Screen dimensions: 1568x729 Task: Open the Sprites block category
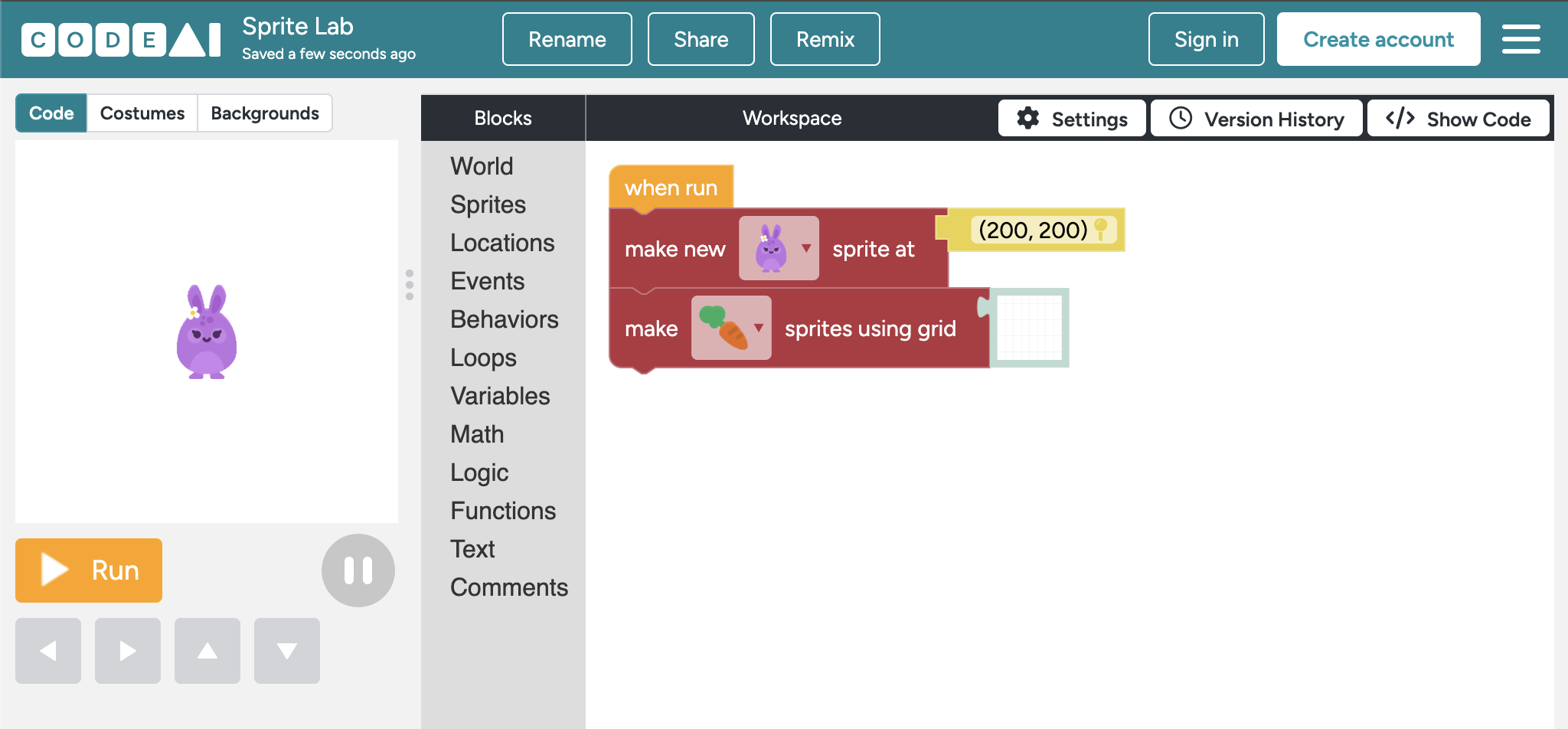[488, 204]
